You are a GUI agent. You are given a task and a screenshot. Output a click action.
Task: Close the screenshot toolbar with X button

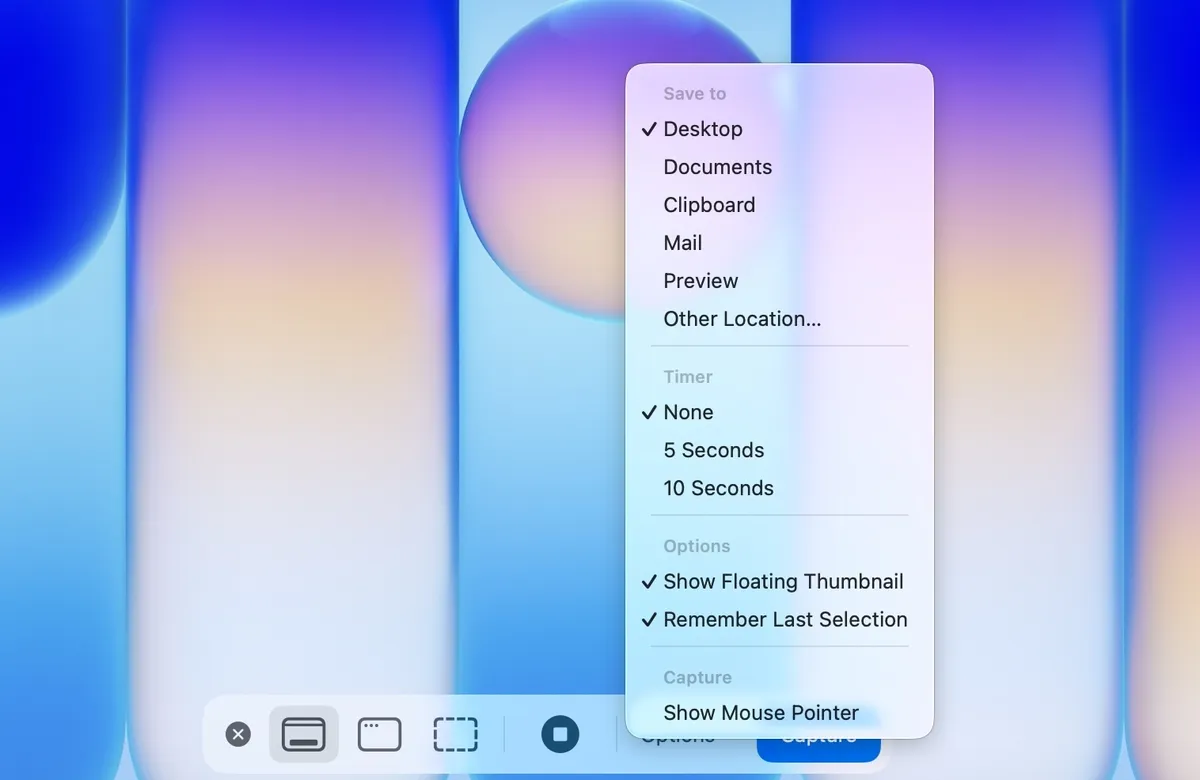pos(238,735)
